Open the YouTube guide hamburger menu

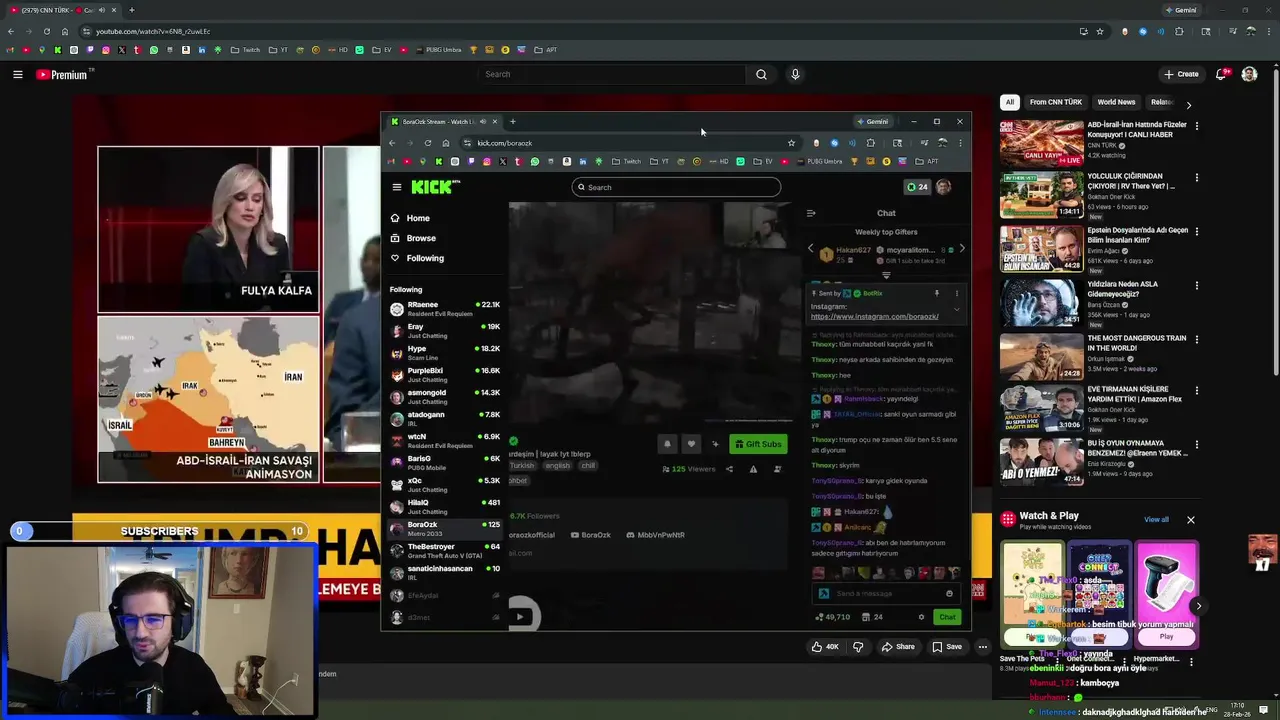[17, 74]
